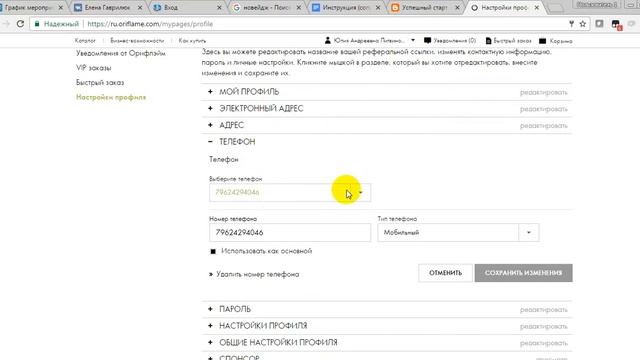Reload the page with the refresh icon
The height and width of the screenshot is (360, 640).
pos(20,24)
